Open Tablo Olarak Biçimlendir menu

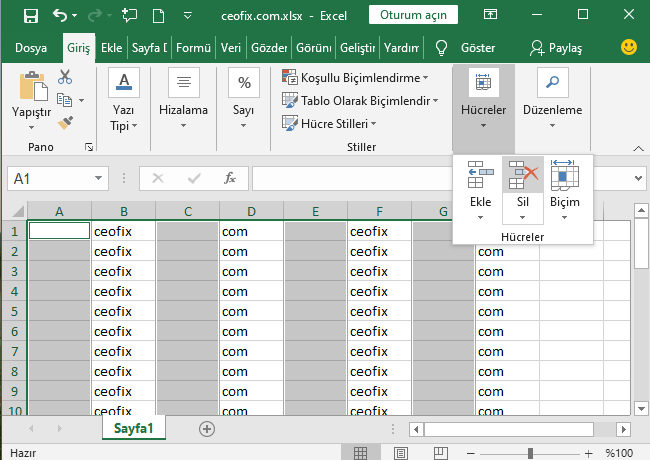pos(360,101)
